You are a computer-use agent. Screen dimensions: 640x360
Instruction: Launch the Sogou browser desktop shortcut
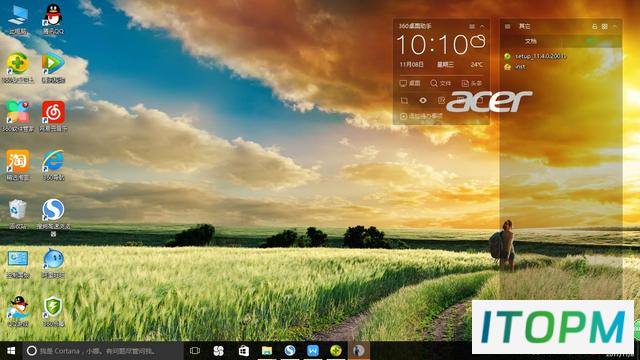click(53, 217)
